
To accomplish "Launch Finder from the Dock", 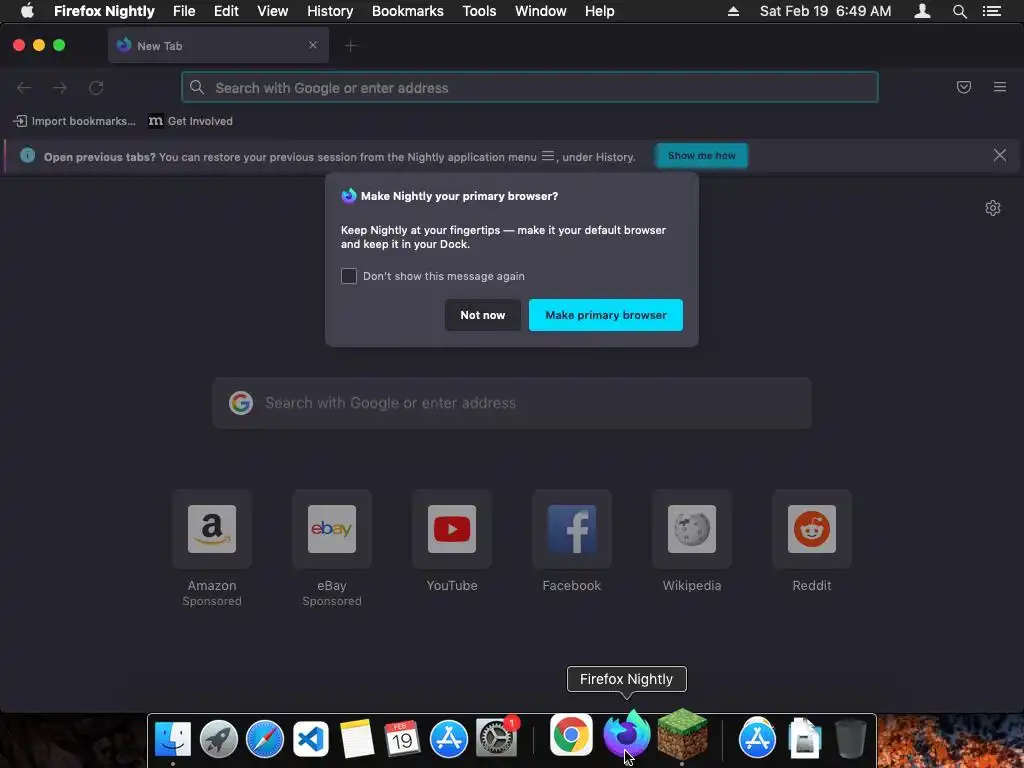I will 172,739.
